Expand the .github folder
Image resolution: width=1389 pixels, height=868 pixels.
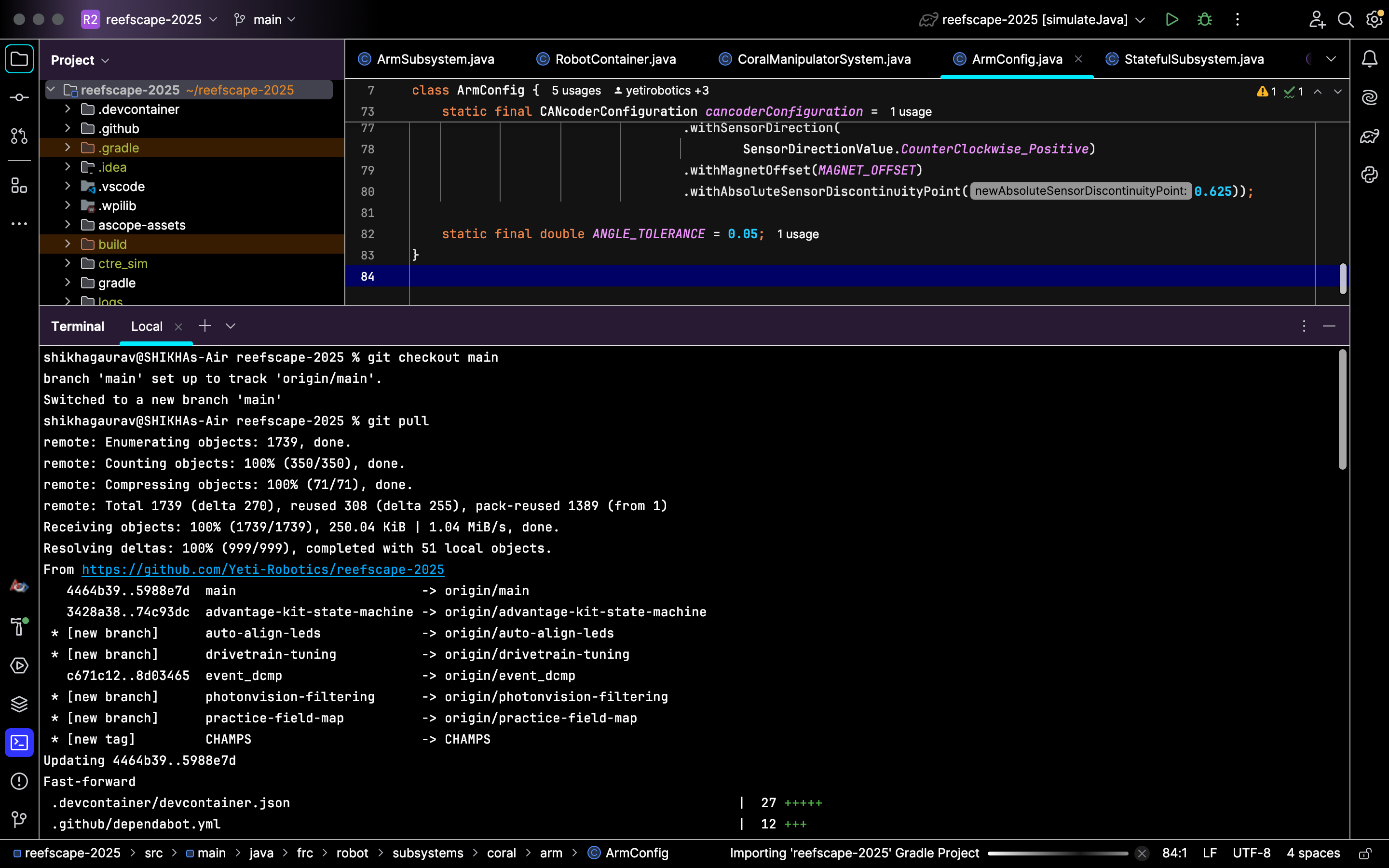[67, 128]
